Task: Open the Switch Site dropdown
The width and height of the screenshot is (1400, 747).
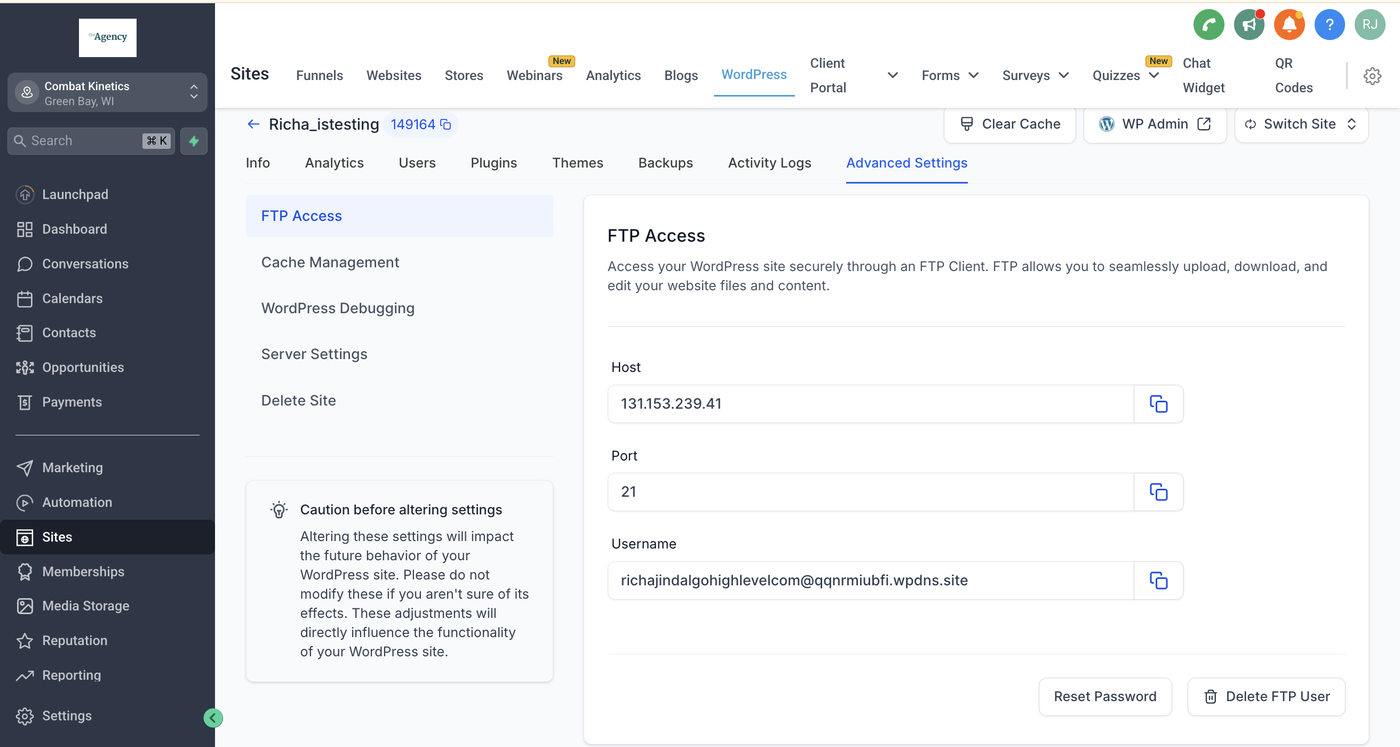Action: point(1301,124)
